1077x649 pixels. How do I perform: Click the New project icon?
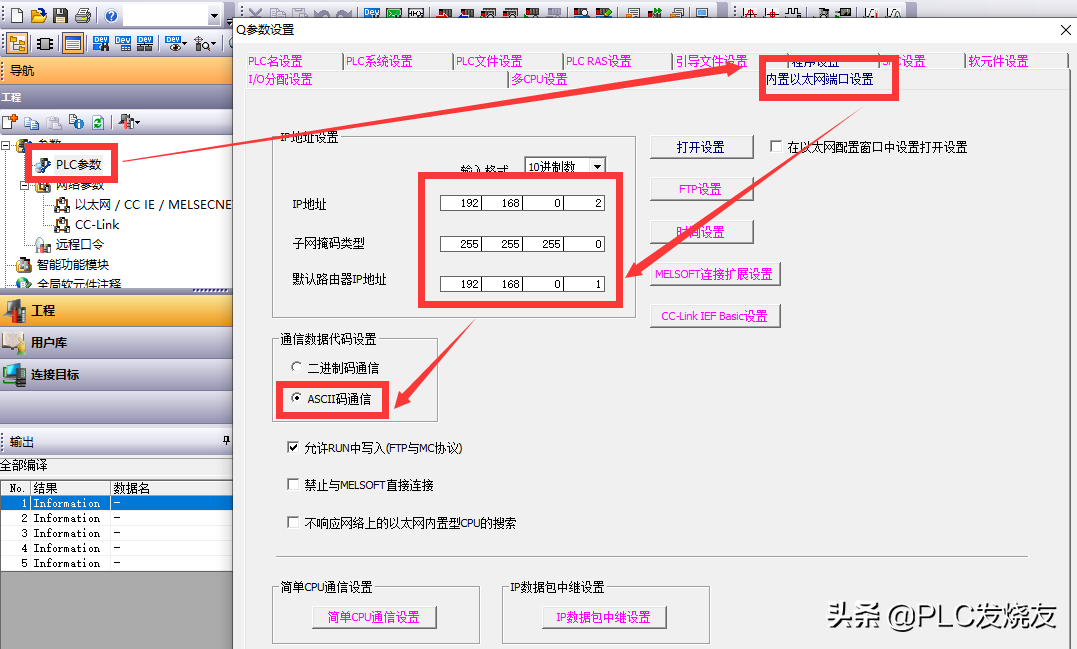(17, 15)
